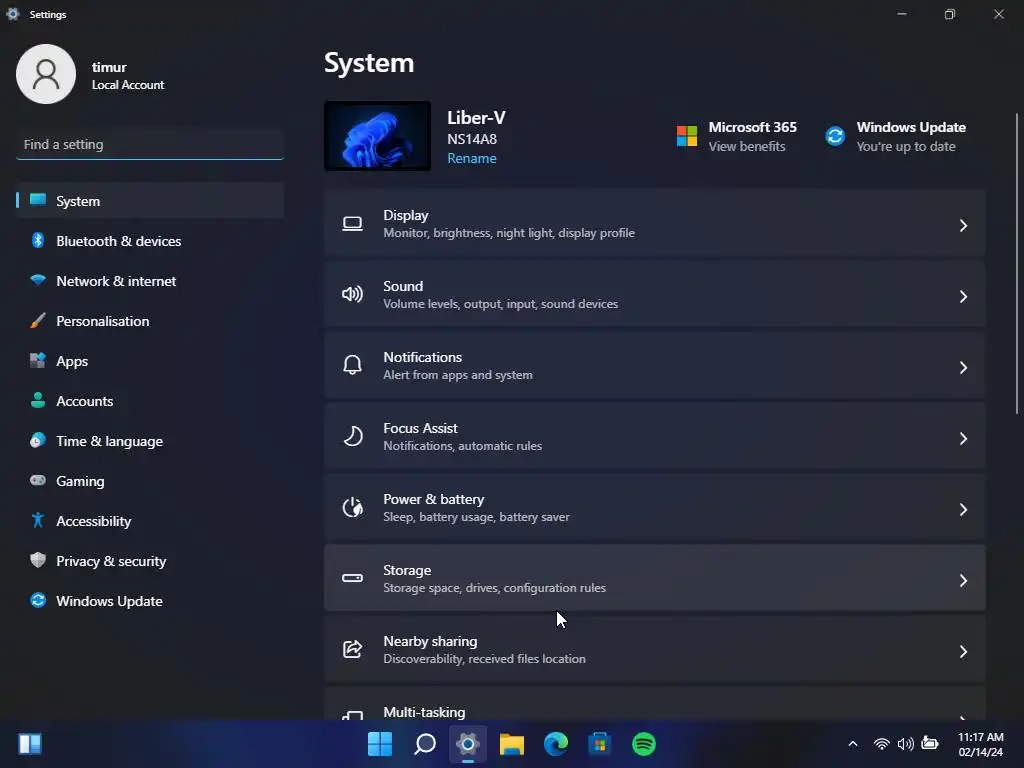Click the Accessibility figure icon in sidebar
1024x768 pixels.
[38, 520]
